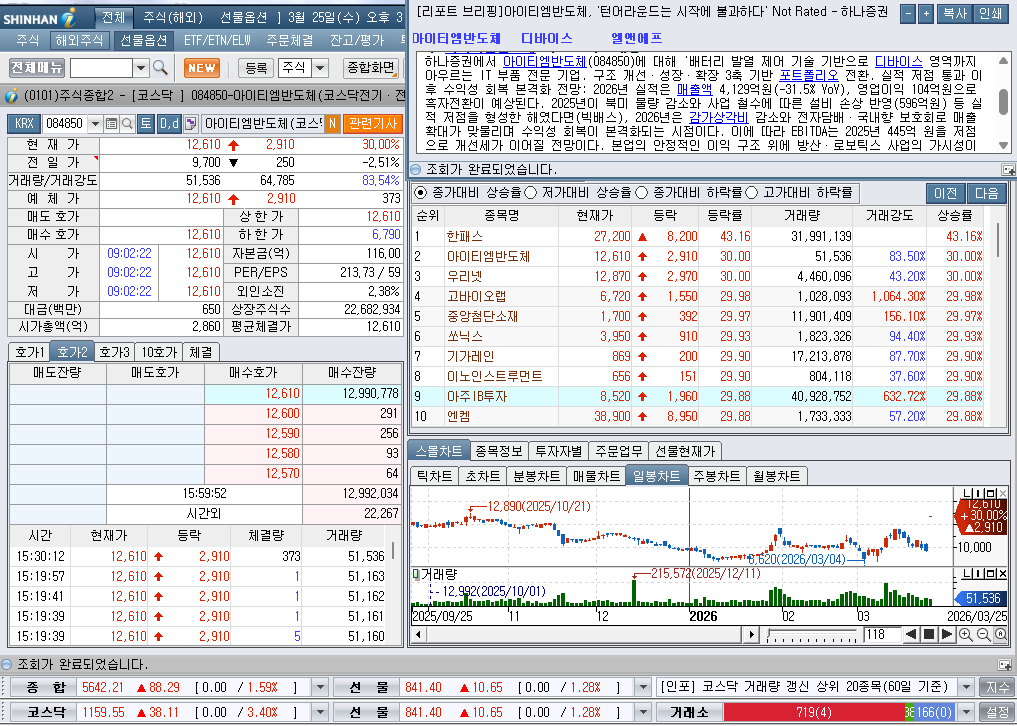Viewport: 1017px width, 726px height.
Task: Click the orange N news icon
Action: 332,123
